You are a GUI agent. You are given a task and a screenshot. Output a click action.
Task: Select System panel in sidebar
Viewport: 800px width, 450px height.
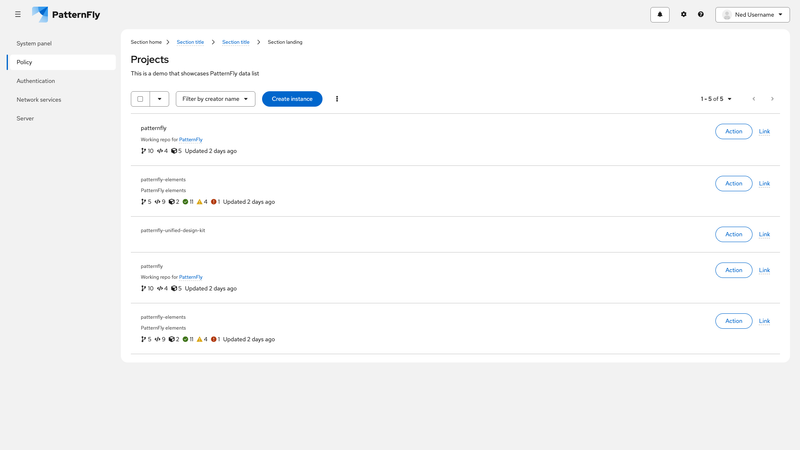coord(34,44)
